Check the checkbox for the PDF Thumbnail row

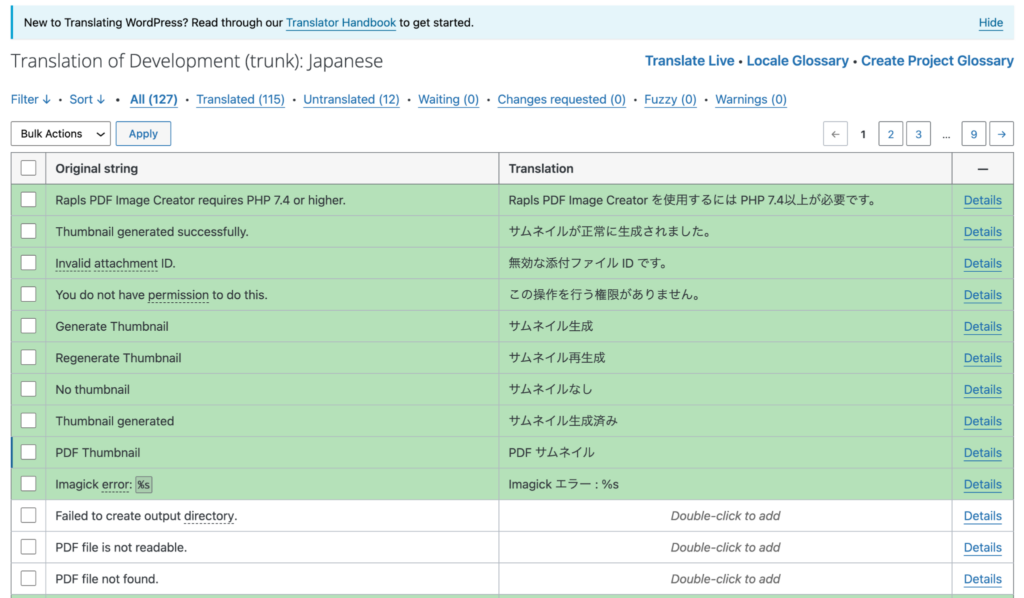point(28,452)
